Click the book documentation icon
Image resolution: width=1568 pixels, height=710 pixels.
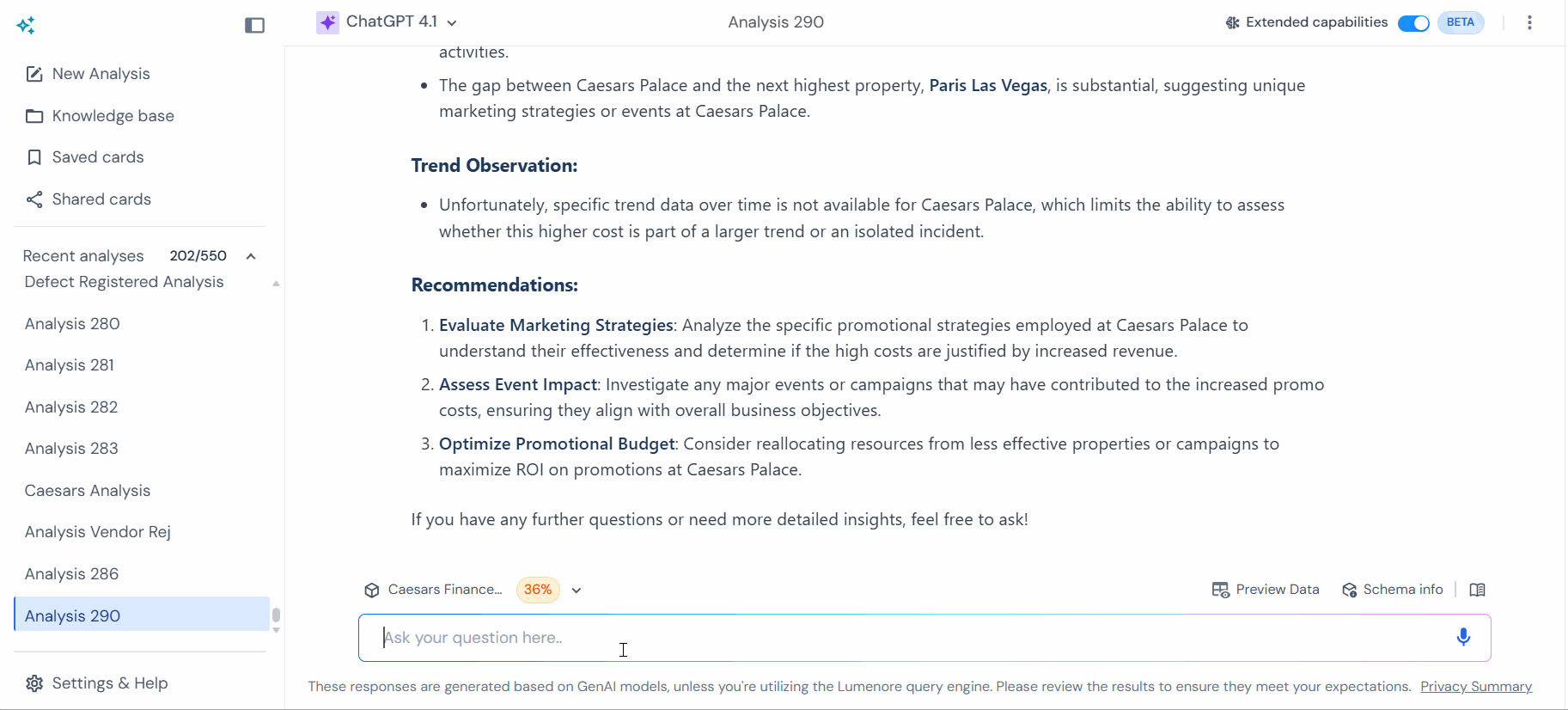tap(1477, 590)
